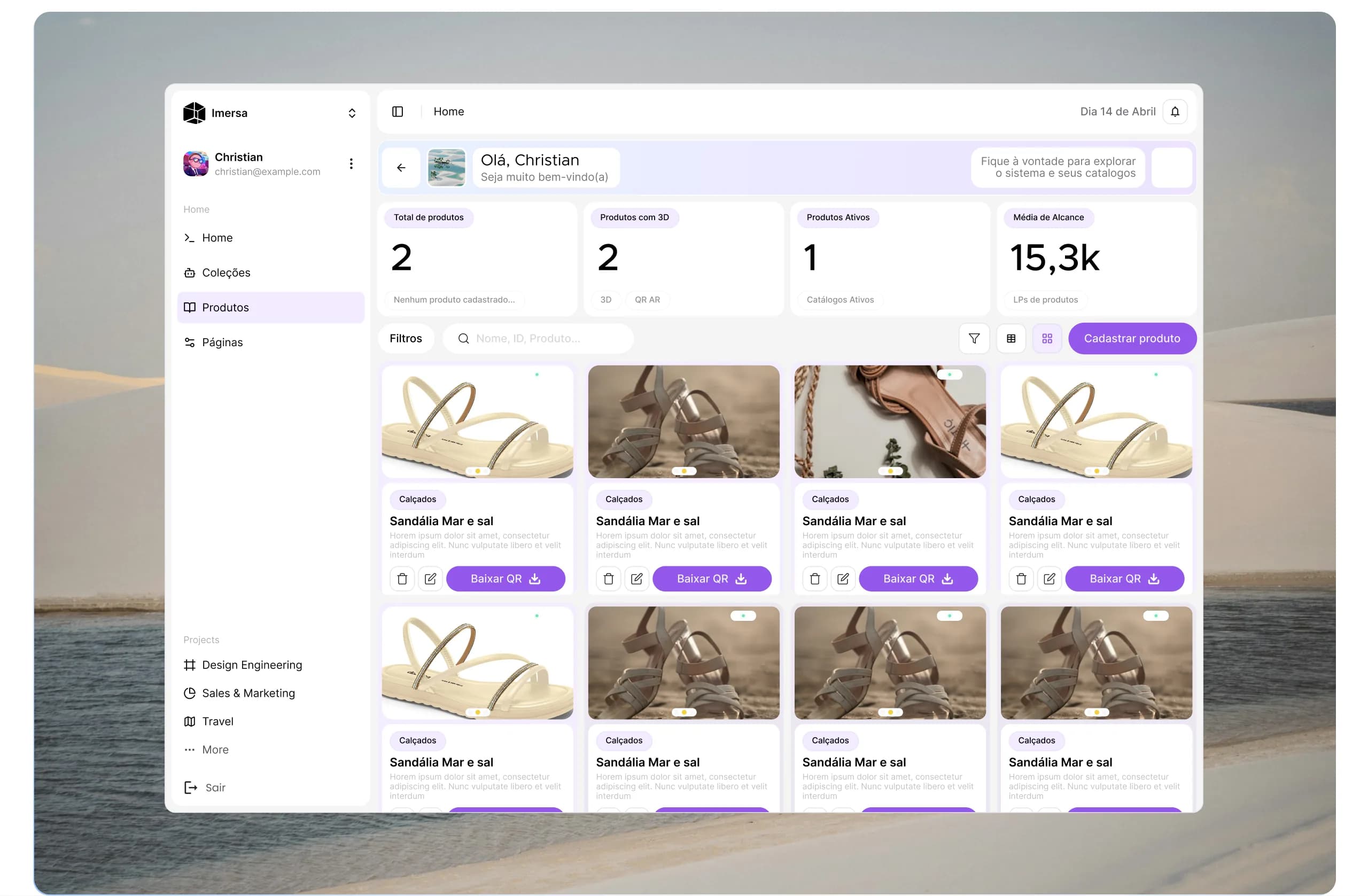
Task: Navigate to Páginas in the sidebar
Action: point(271,342)
